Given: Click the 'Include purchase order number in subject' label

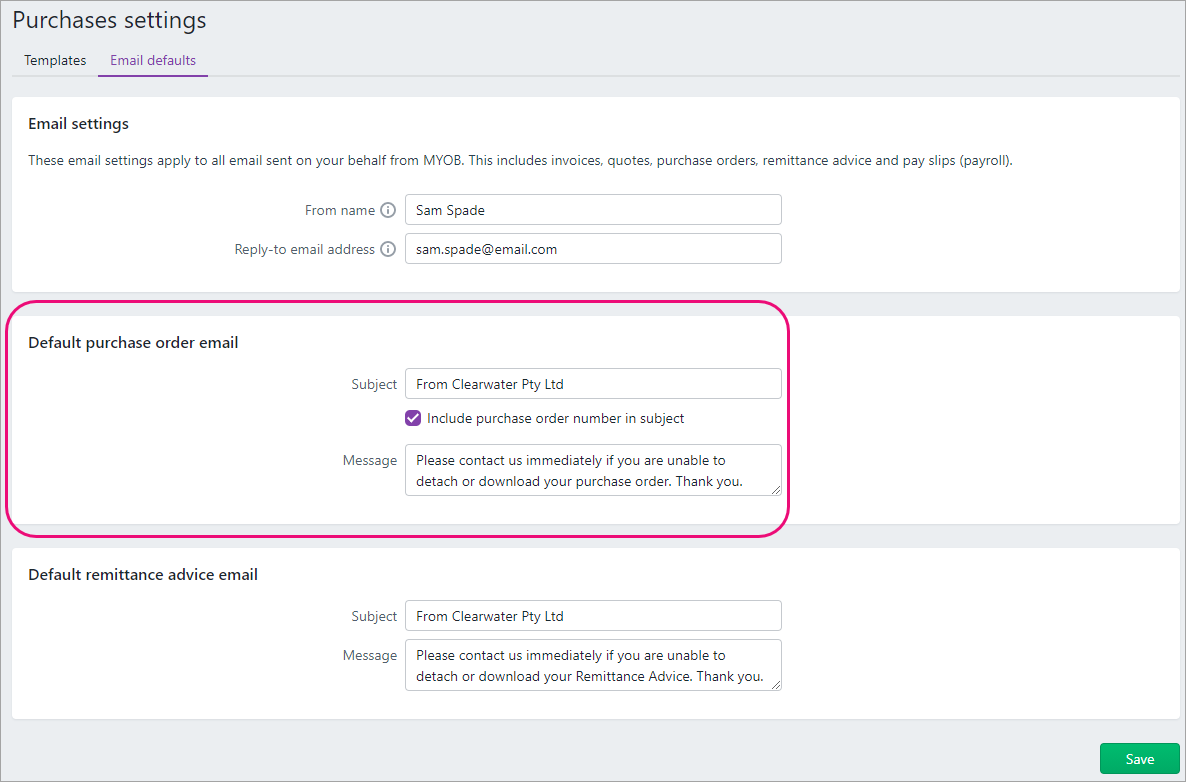Looking at the screenshot, I should pos(556,418).
